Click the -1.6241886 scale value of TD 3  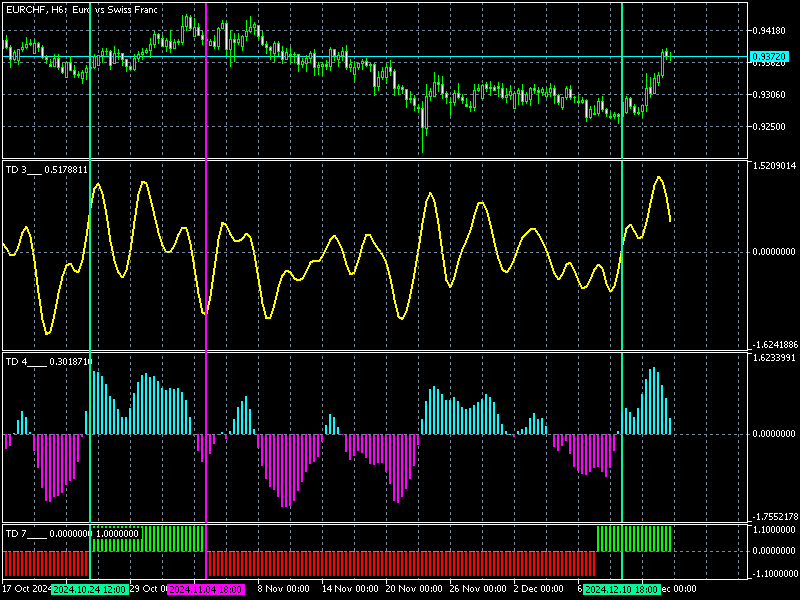(774, 345)
